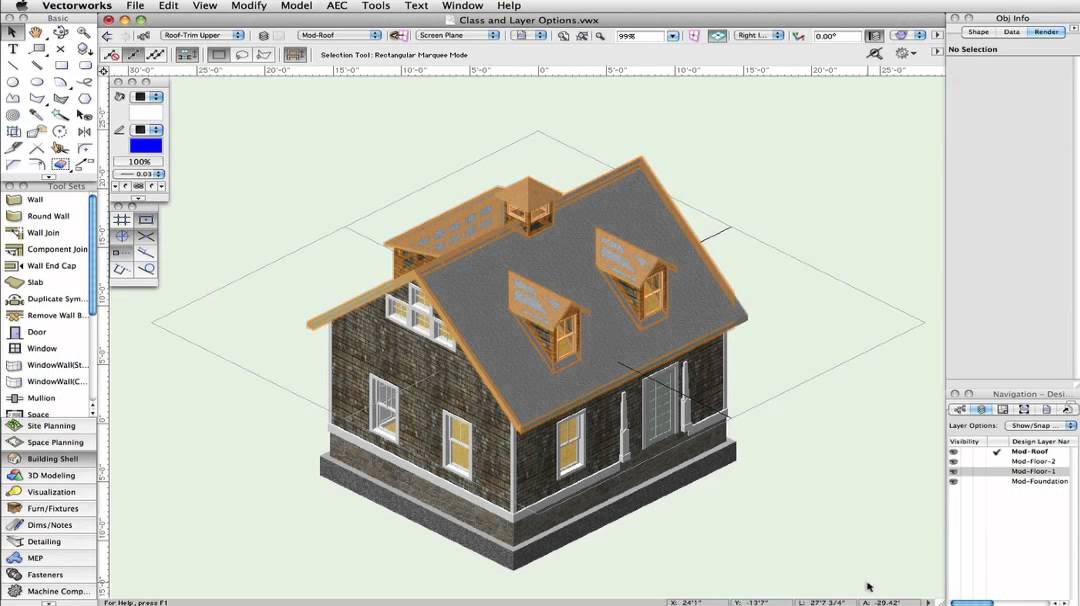This screenshot has width=1080, height=606.
Task: Select the arrow Selection tool
Action: [12, 32]
